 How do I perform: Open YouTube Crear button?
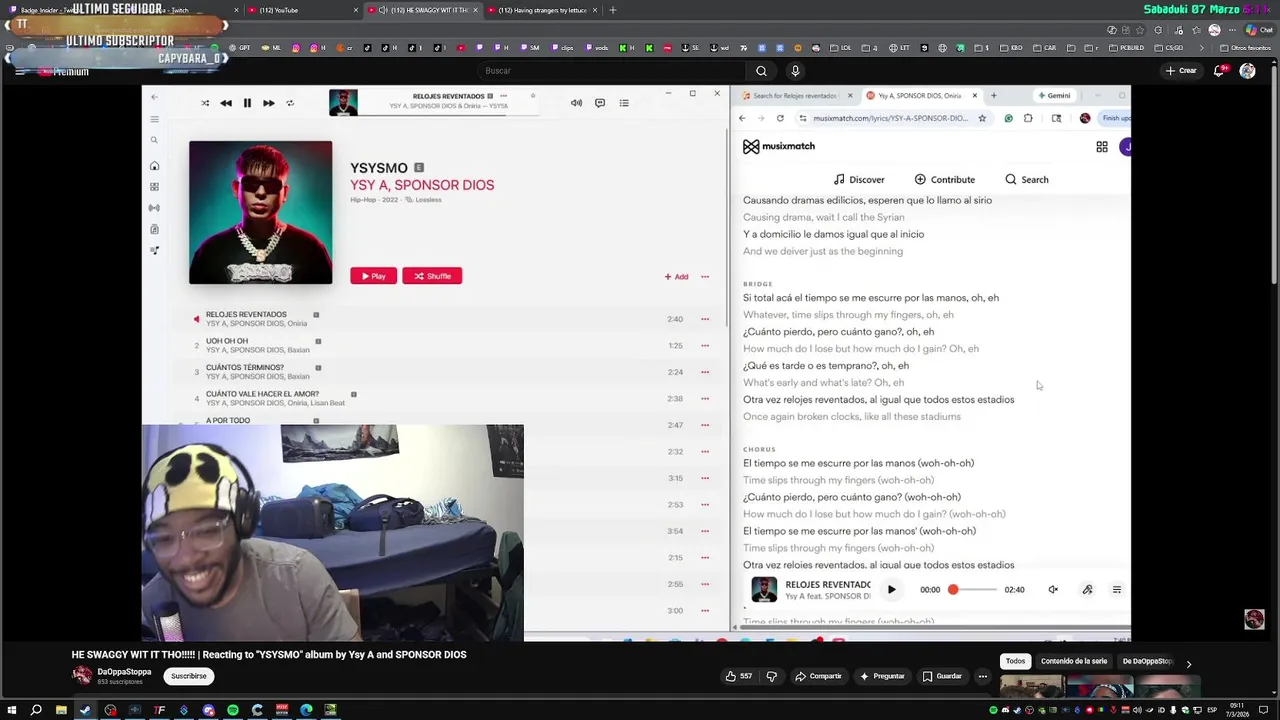click(1180, 71)
